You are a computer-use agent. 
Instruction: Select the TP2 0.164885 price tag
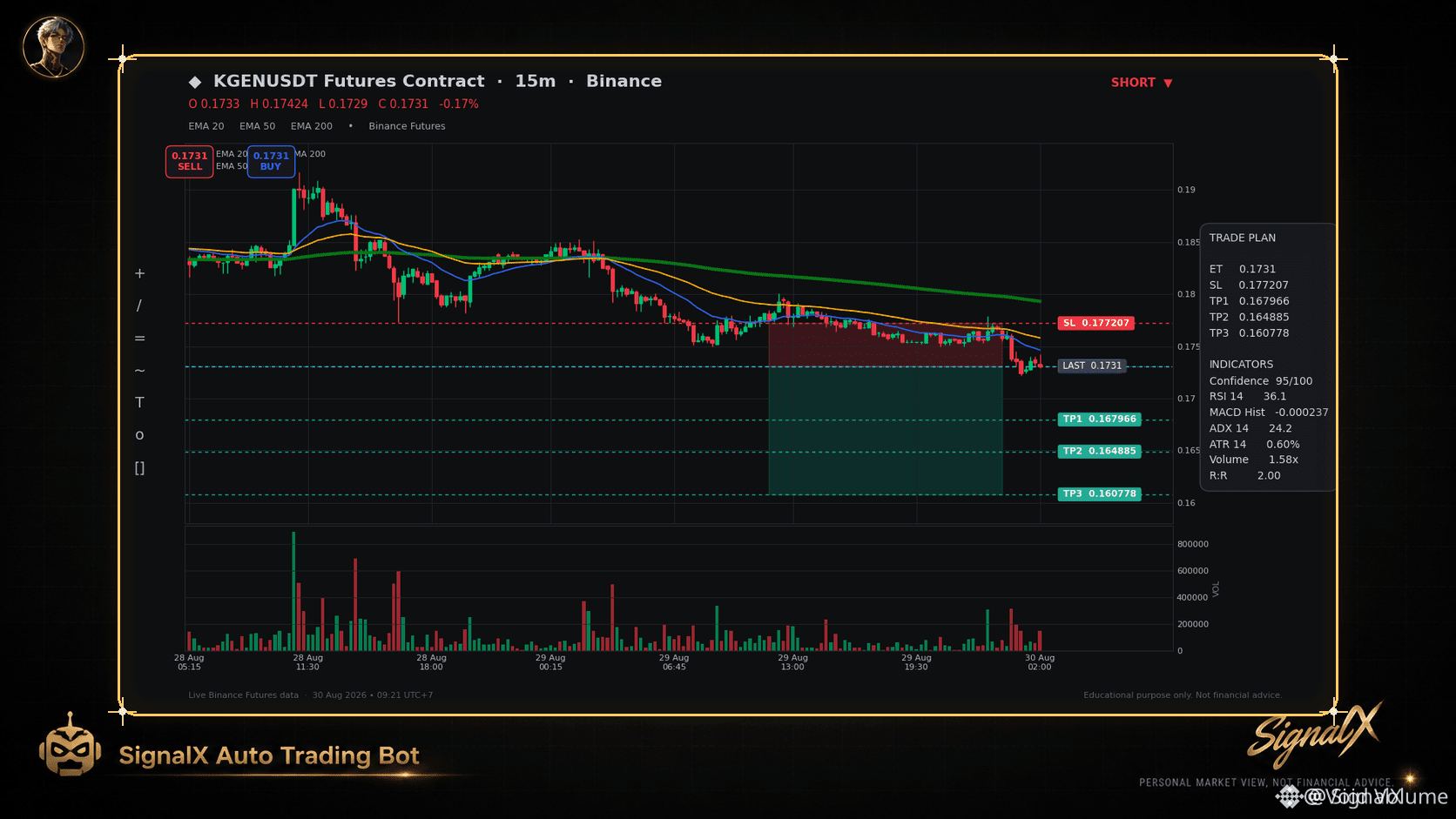point(1099,452)
